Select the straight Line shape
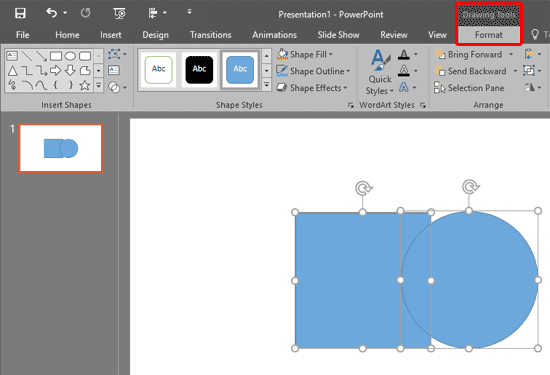This screenshot has width=550, height=375. pos(27,56)
